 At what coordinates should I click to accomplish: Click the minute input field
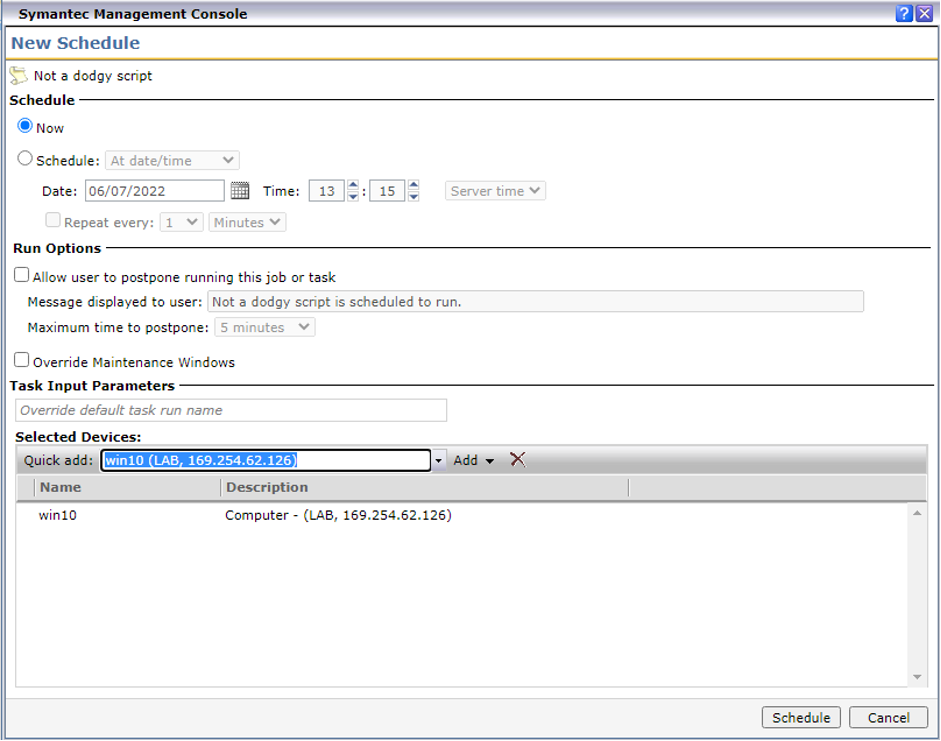[387, 191]
